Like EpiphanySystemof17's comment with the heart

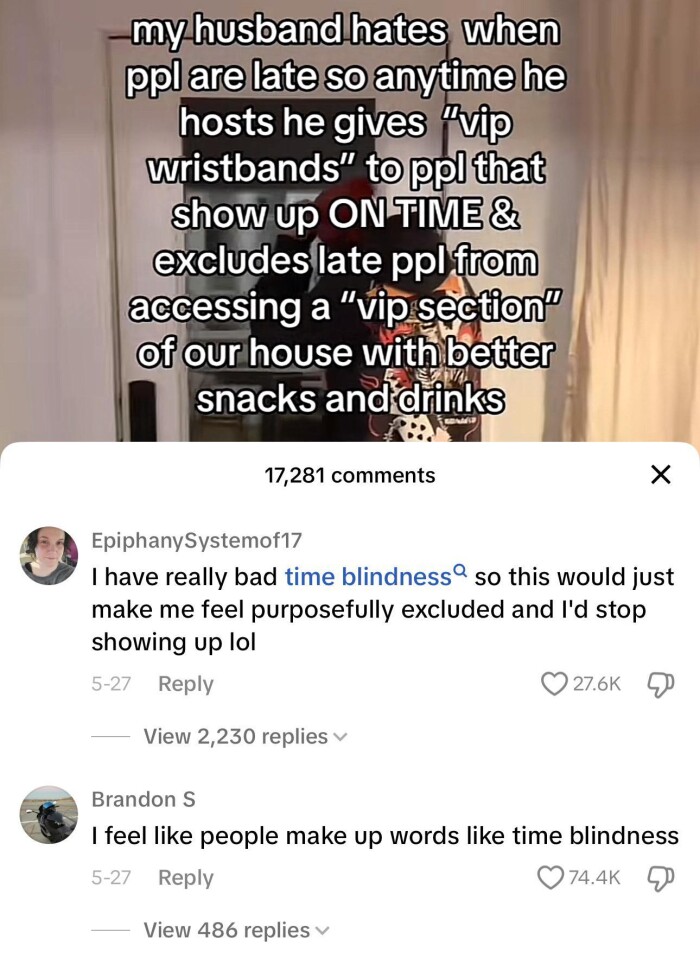click(x=553, y=684)
